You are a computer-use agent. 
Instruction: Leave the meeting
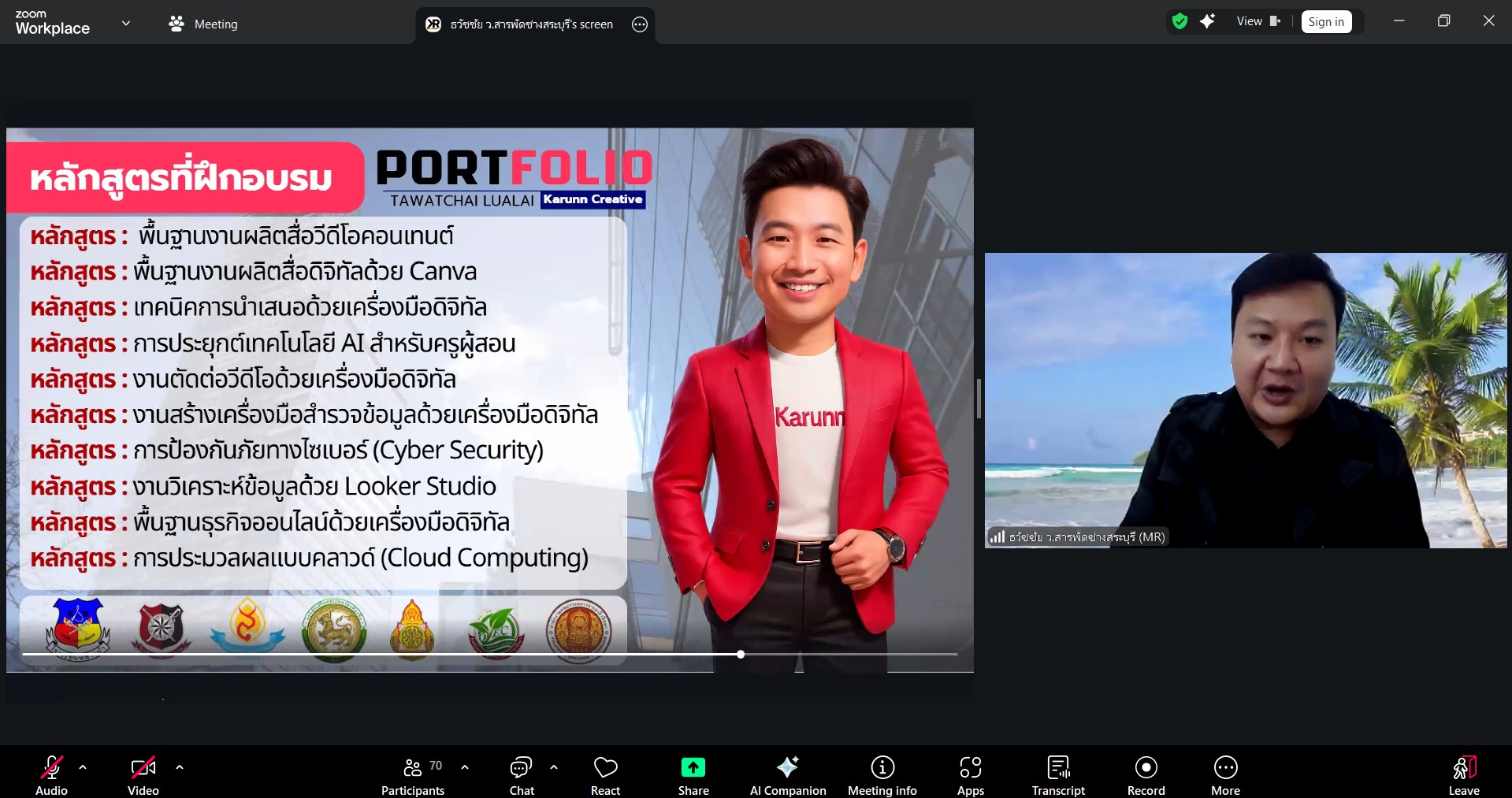click(1463, 774)
